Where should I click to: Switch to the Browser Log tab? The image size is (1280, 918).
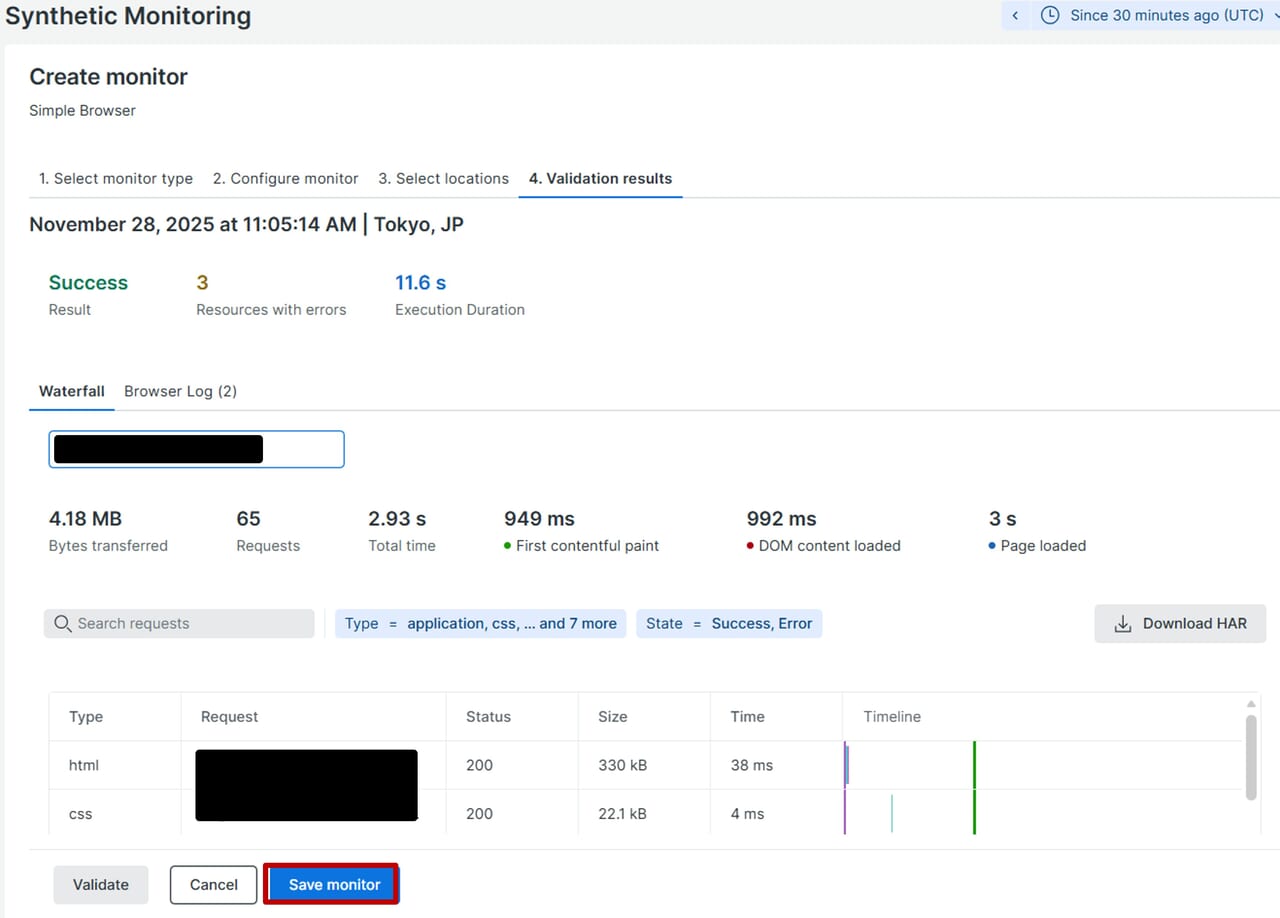coord(180,392)
